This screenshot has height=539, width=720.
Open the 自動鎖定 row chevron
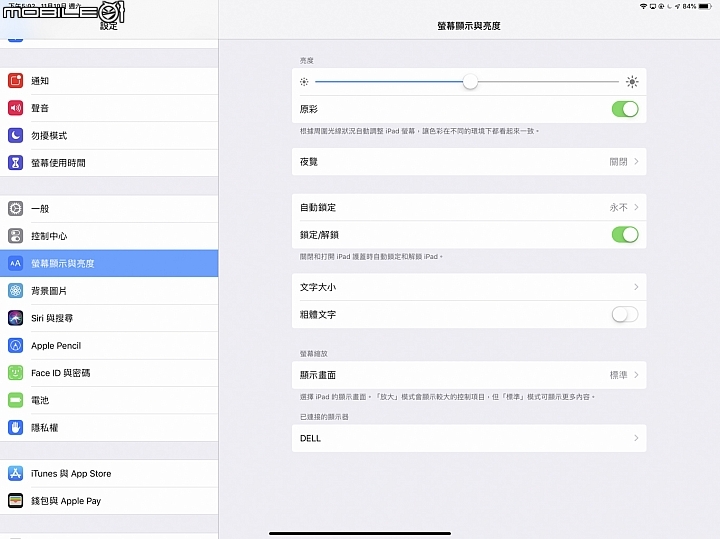pos(636,207)
